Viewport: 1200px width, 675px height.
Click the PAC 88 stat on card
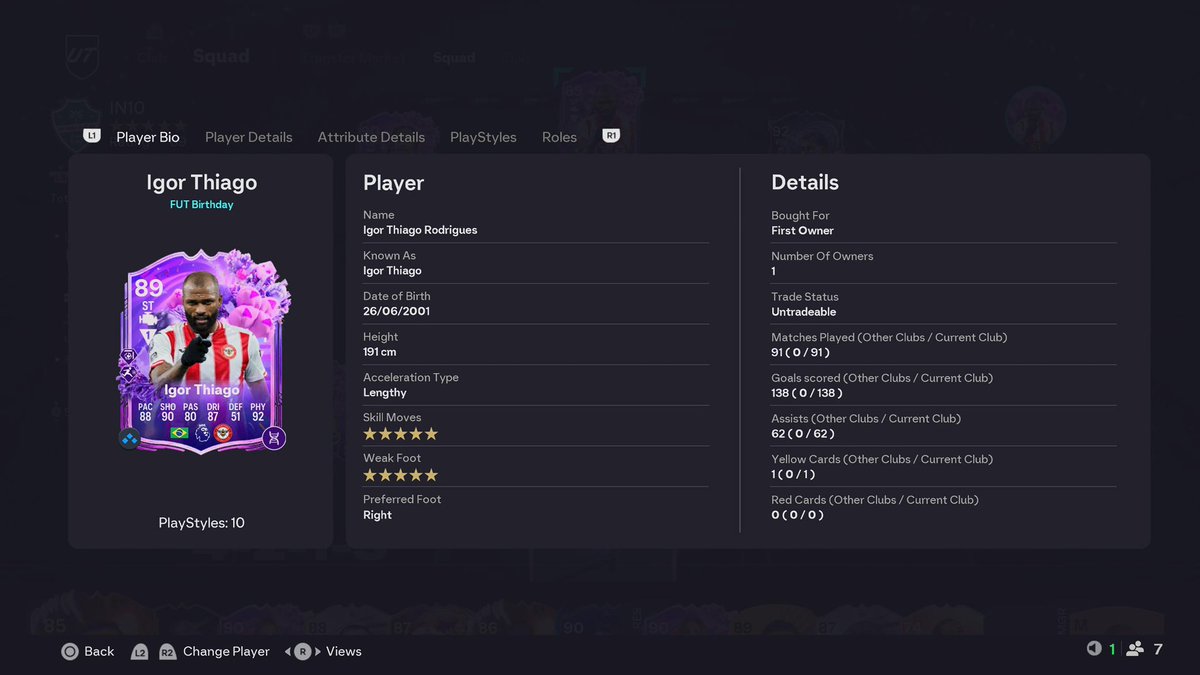pyautogui.click(x=146, y=412)
